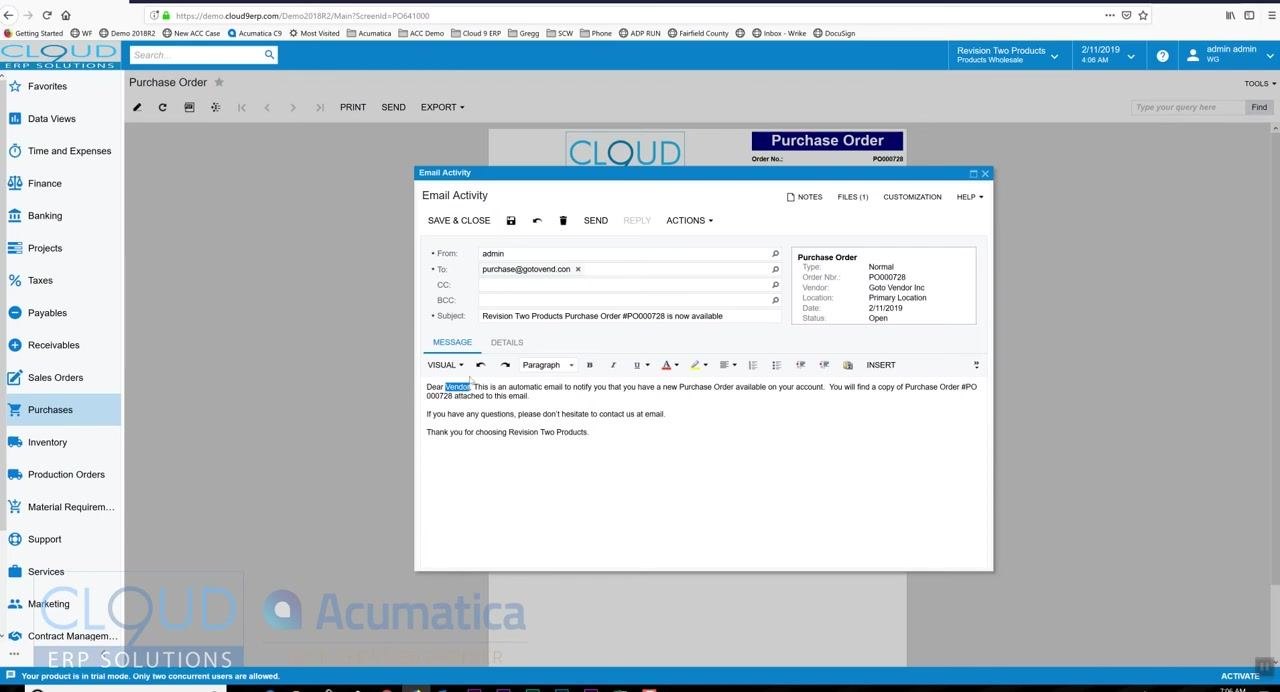Screen dimensions: 1280x692
Task: Choose the highlight color marker button
Action: 694,365
